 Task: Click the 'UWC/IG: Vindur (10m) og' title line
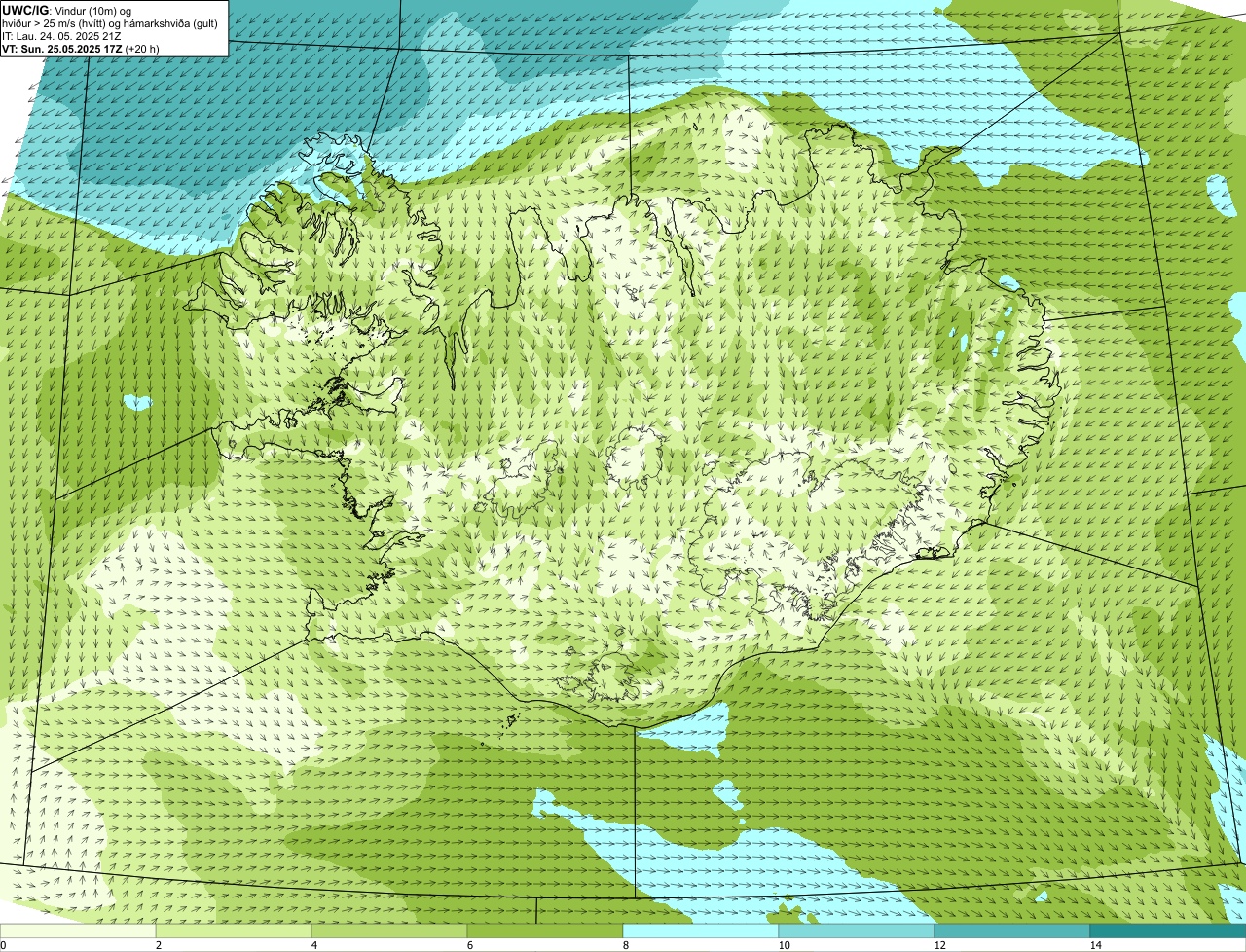pos(66,10)
